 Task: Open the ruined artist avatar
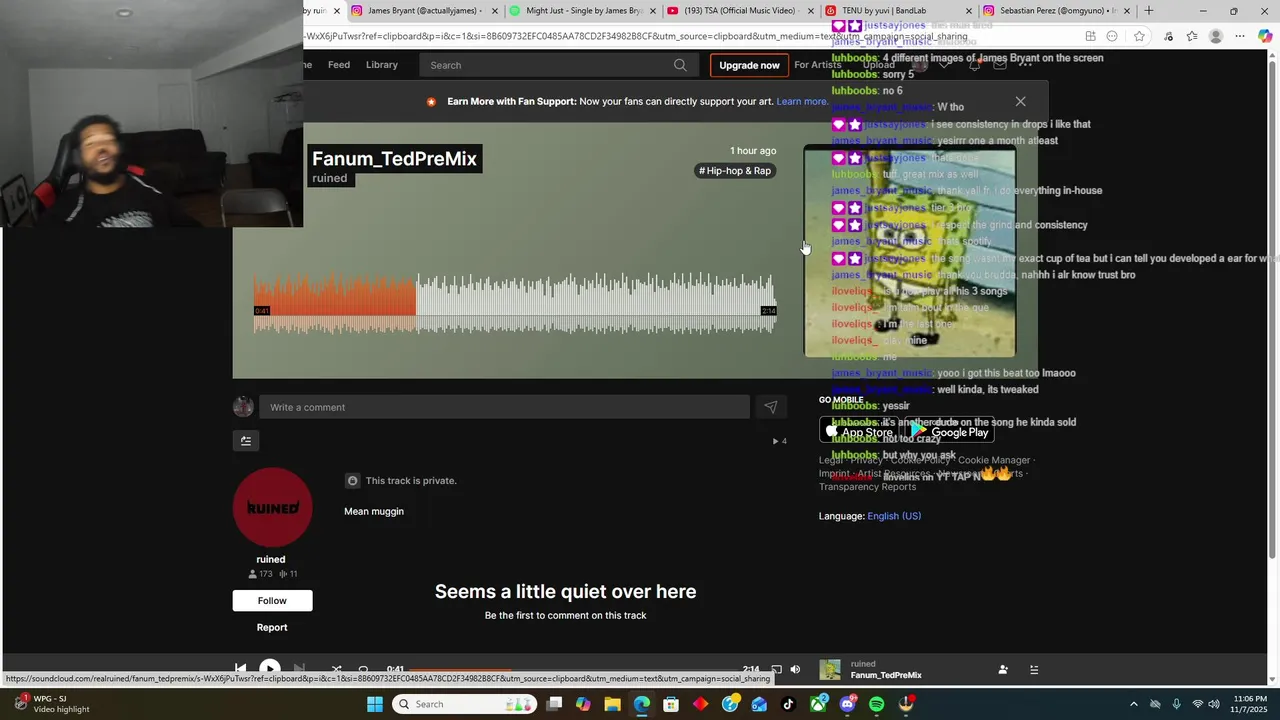[x=272, y=508]
